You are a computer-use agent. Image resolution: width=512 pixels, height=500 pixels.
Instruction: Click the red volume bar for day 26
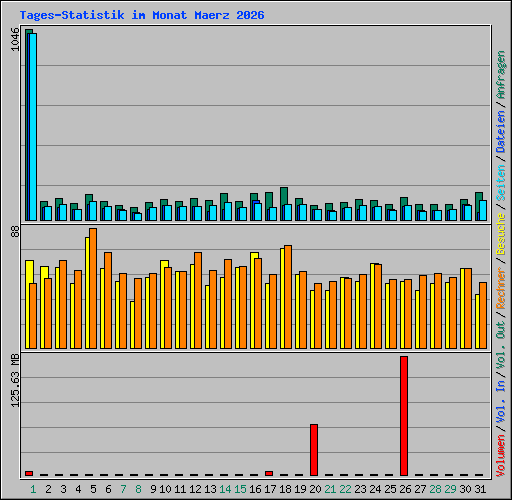(404, 416)
